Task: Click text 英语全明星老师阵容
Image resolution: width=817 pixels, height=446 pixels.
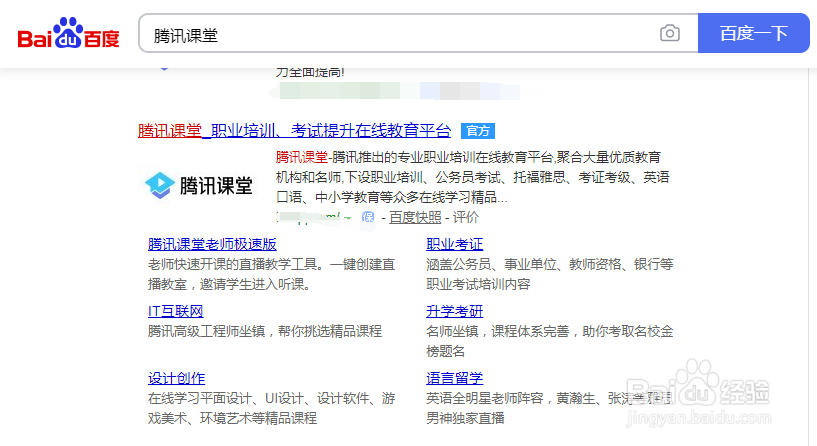Action: coord(485,399)
